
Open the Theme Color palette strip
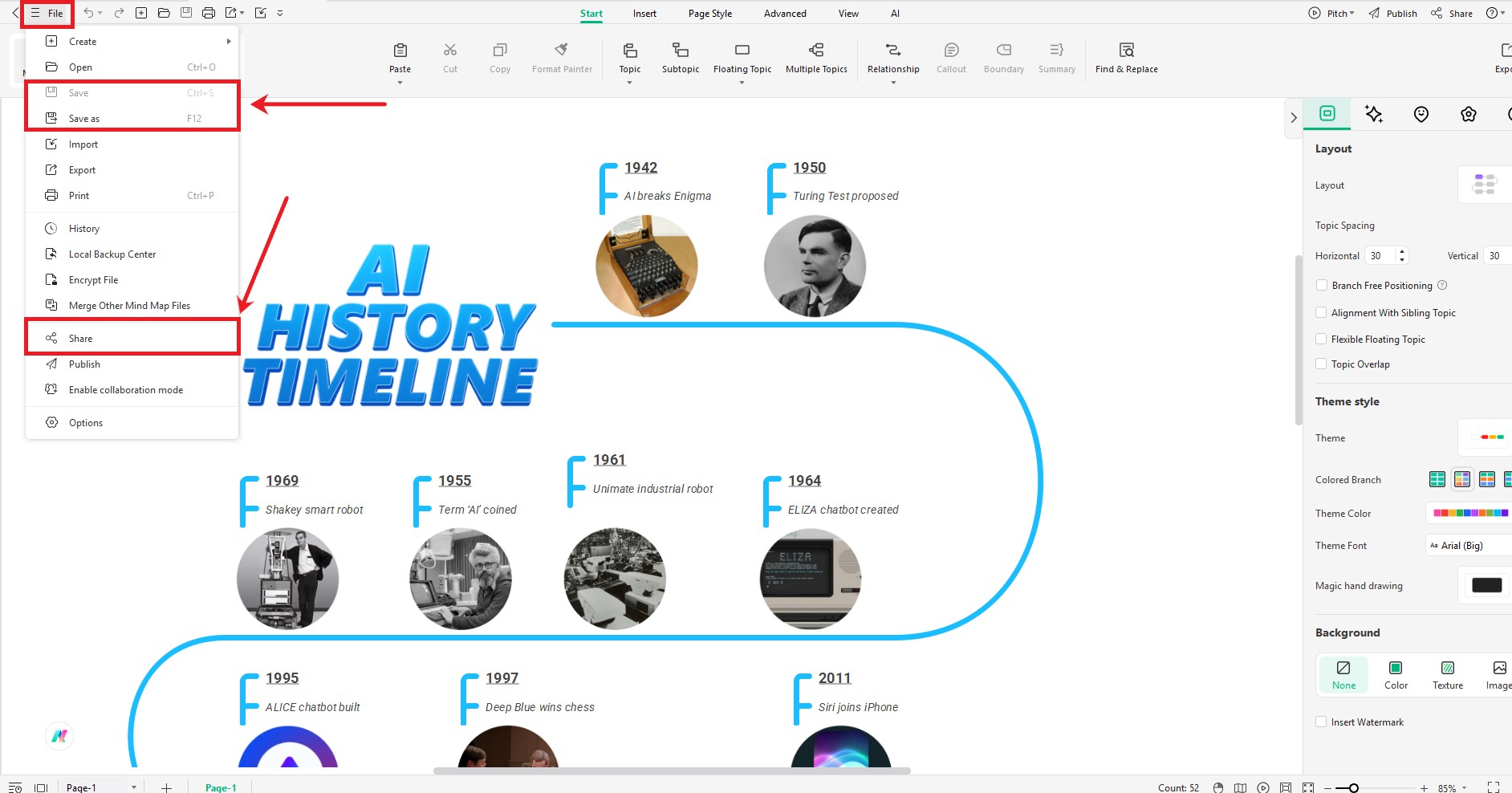point(1470,512)
